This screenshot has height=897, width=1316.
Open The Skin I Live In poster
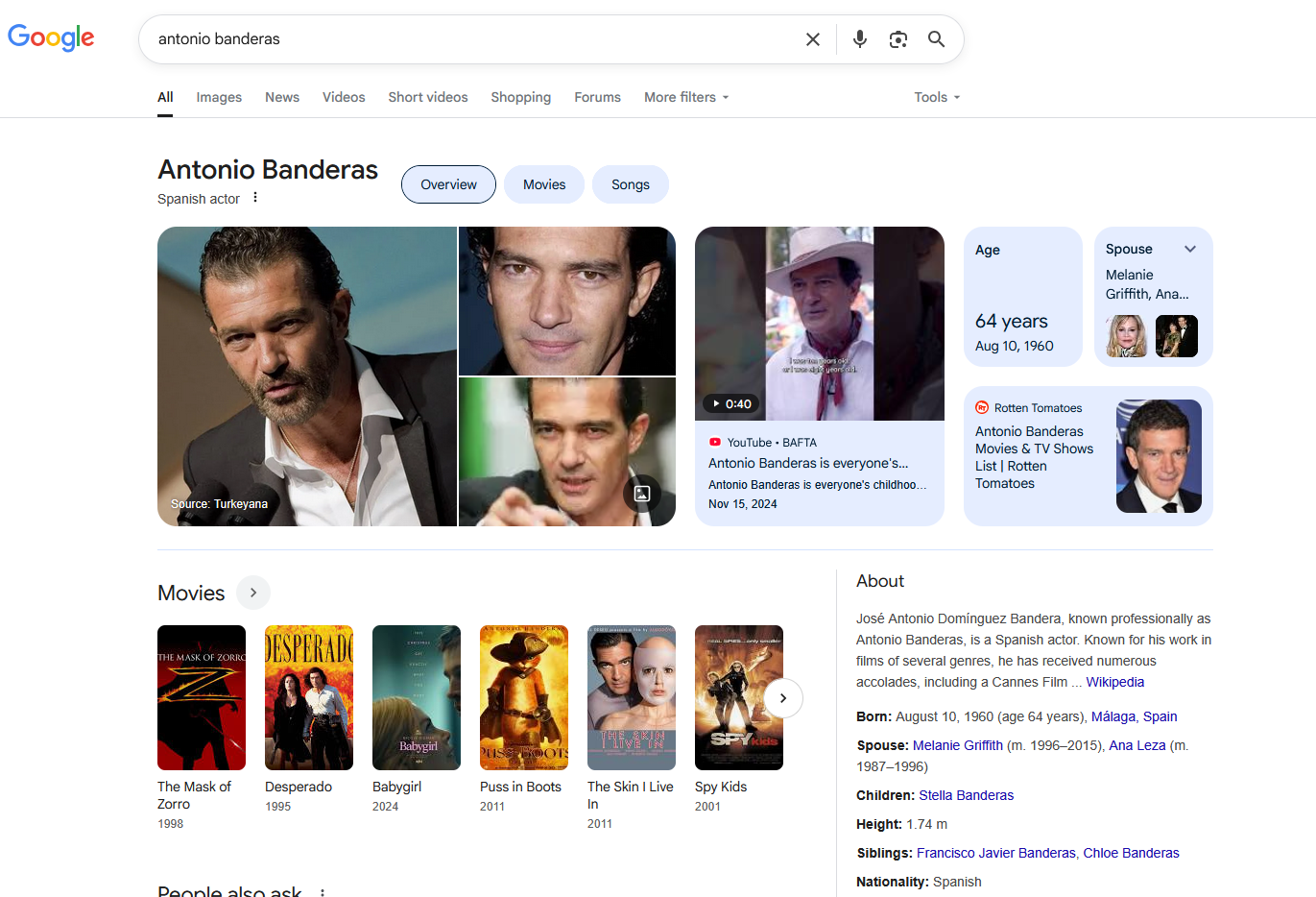[632, 697]
